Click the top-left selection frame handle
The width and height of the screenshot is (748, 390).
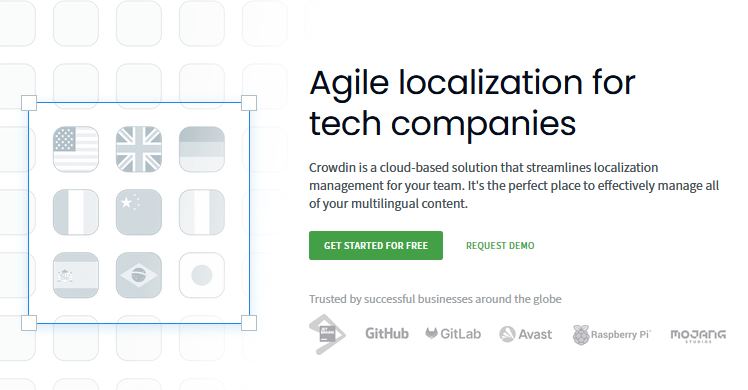29,103
